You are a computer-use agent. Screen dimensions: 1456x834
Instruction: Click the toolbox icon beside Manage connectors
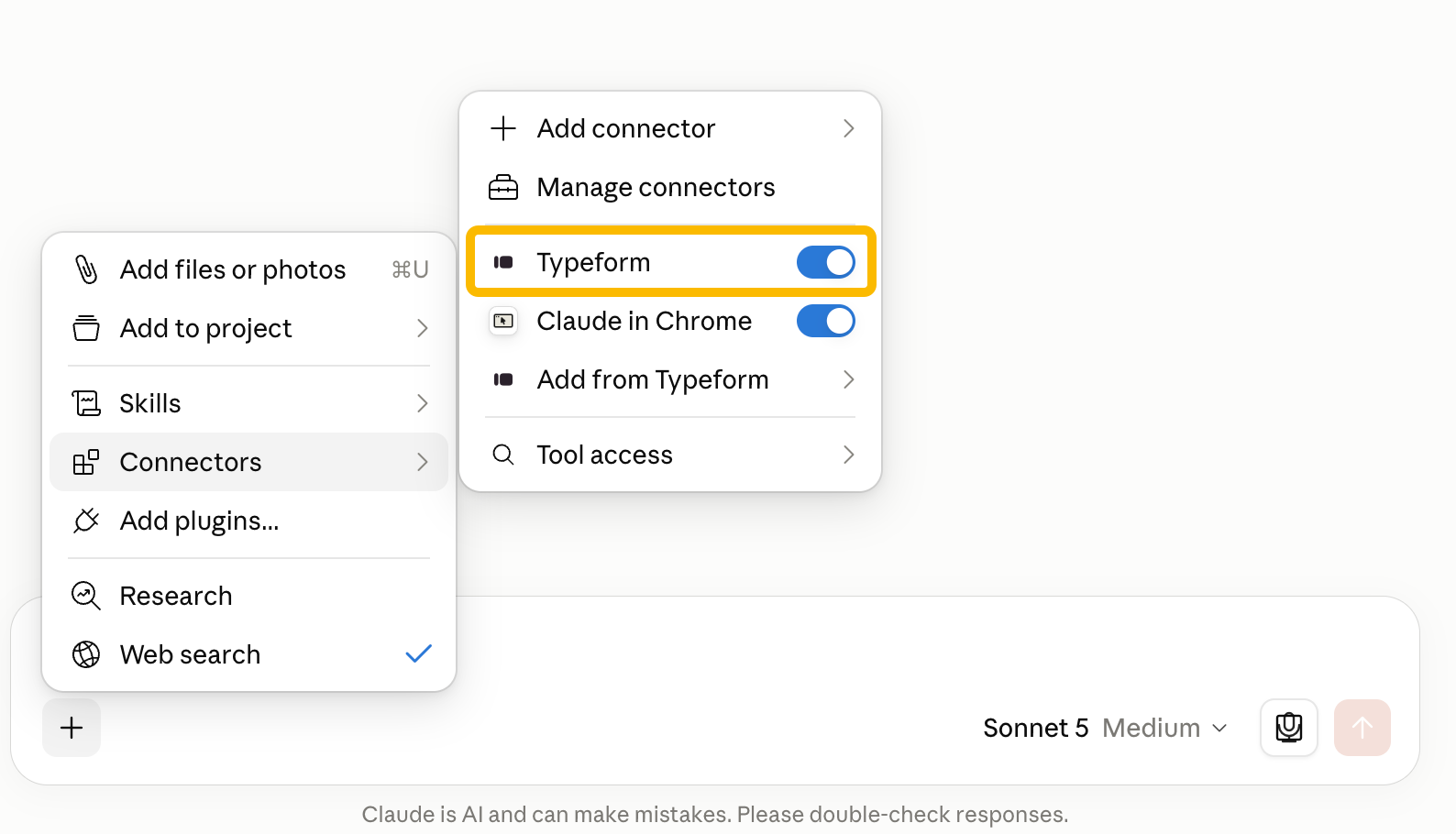[503, 187]
